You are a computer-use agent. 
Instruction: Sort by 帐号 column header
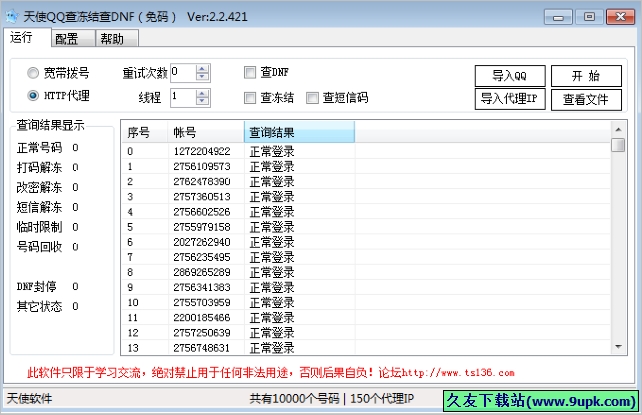[206, 132]
